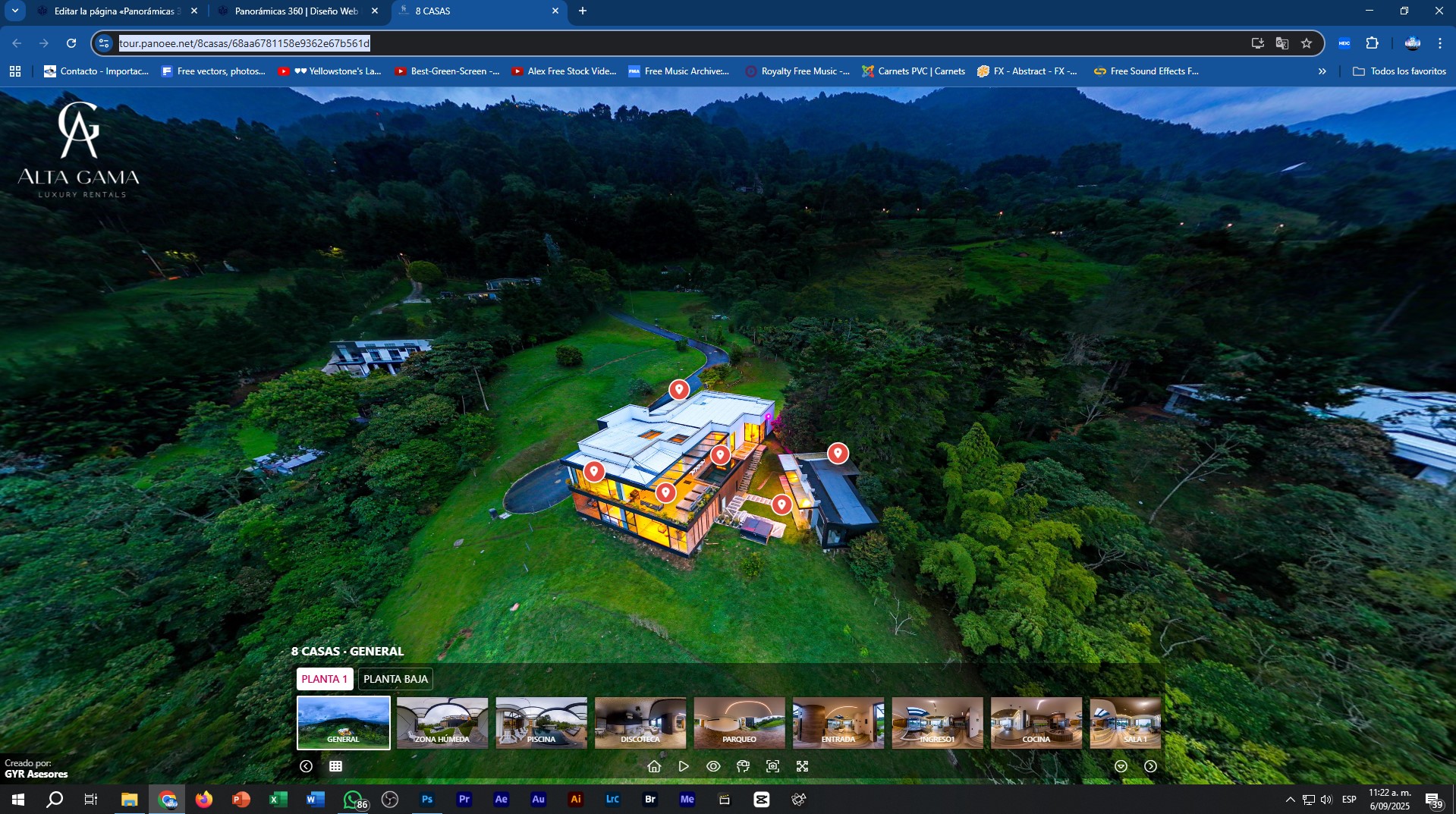1456x814 pixels.
Task: Click the home icon in tour controls
Action: click(x=654, y=766)
